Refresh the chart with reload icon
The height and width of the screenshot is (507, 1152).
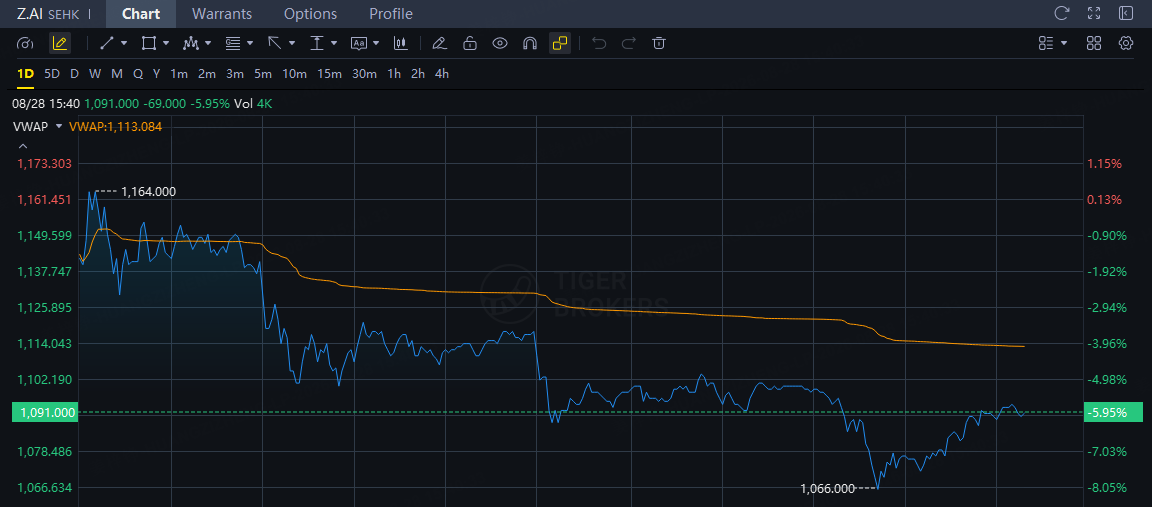pos(1062,13)
